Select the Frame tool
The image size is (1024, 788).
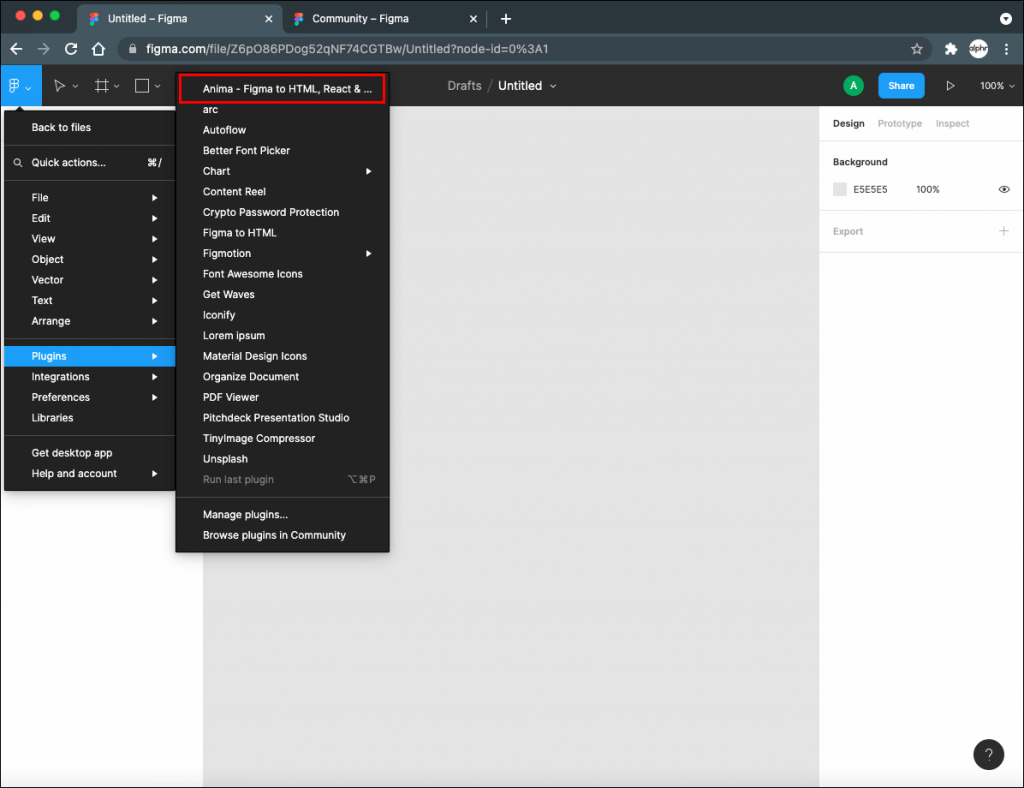coord(101,85)
